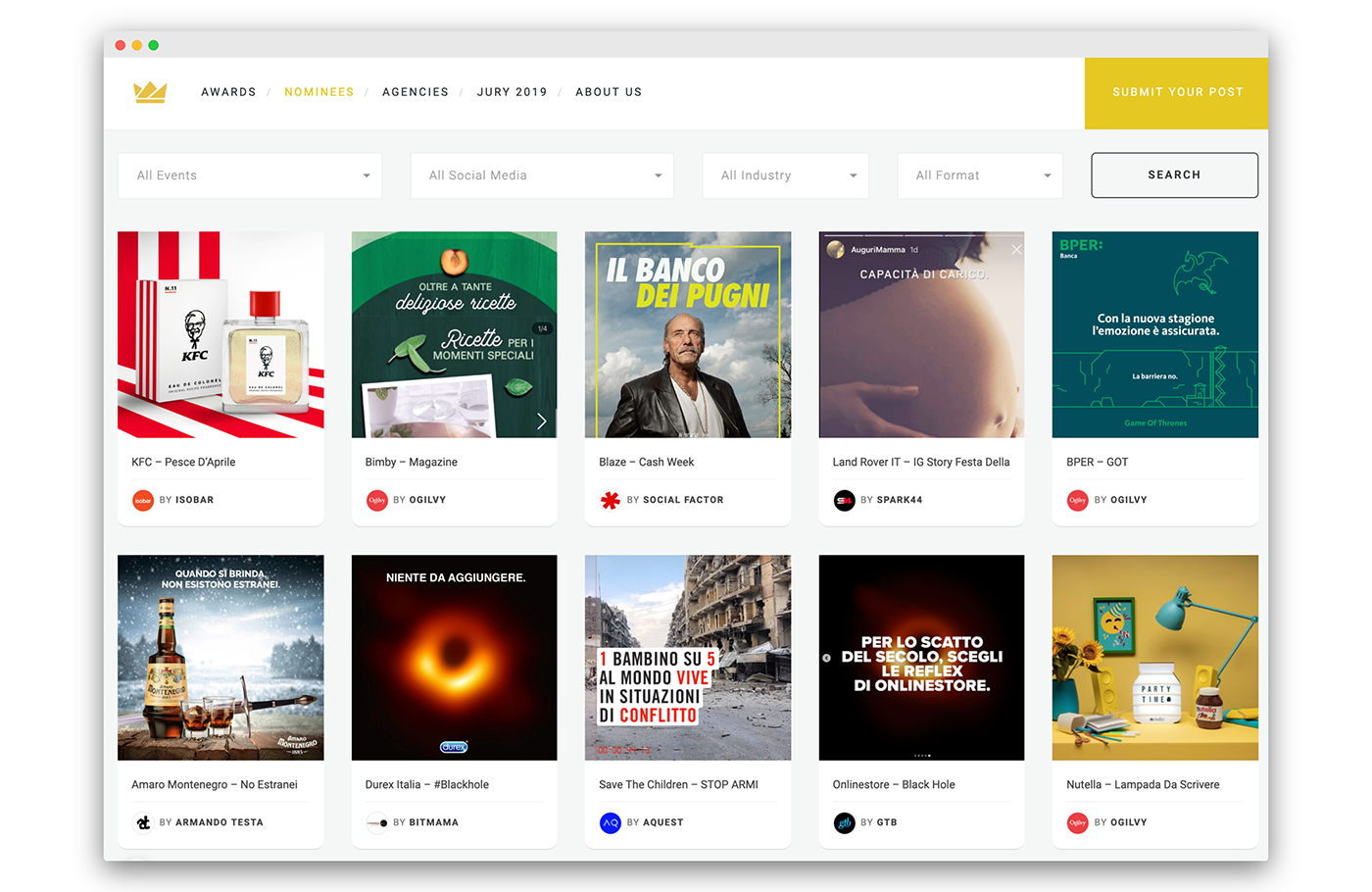The image size is (1372, 892).
Task: Open Land Rover IT – IG Story title
Action: (x=921, y=463)
